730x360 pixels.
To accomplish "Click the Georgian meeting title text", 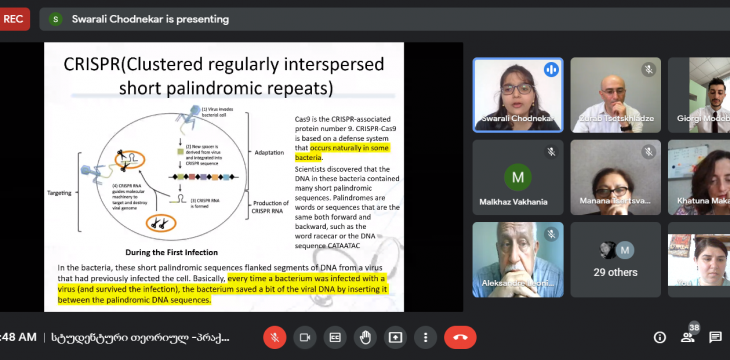I will click(140, 338).
